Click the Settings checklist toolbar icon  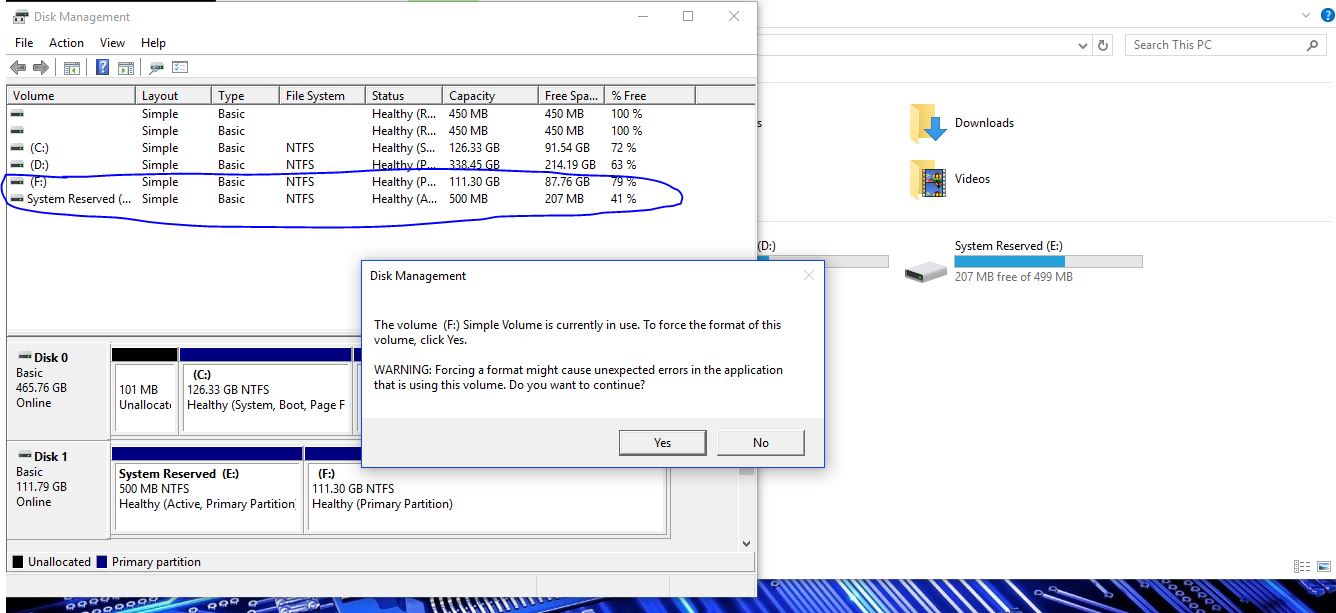180,68
